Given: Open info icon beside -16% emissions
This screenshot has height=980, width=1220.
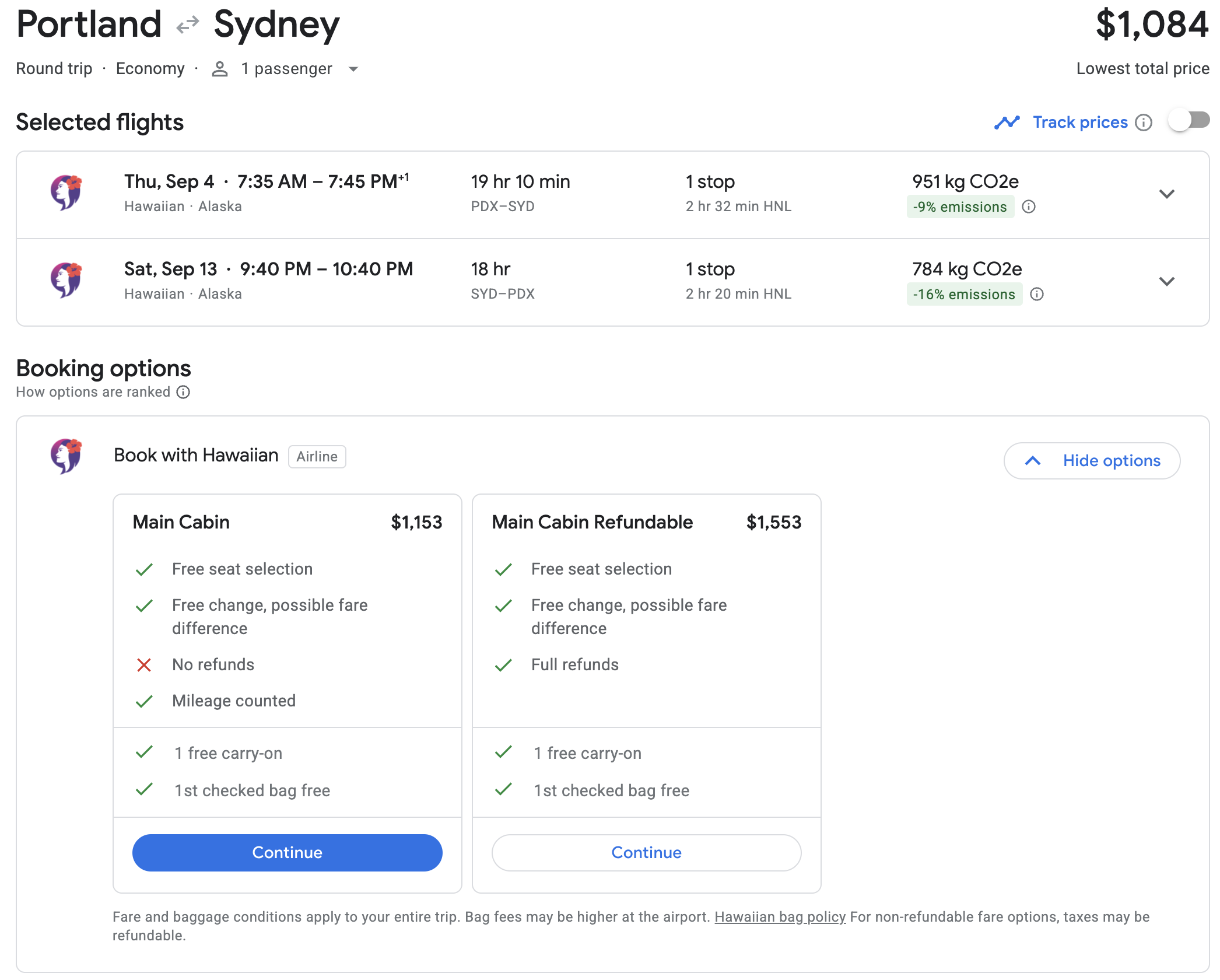Looking at the screenshot, I should click(1037, 295).
